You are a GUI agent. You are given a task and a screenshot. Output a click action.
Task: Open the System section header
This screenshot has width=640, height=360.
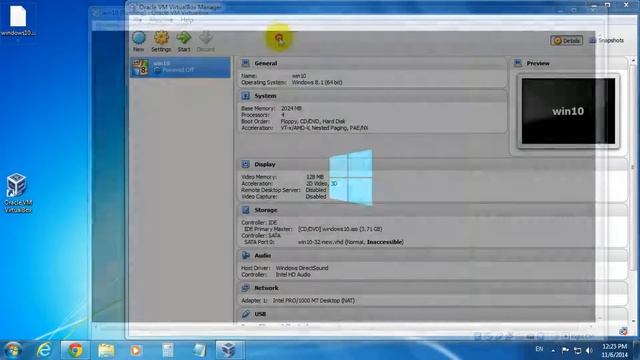pyautogui.click(x=265, y=96)
